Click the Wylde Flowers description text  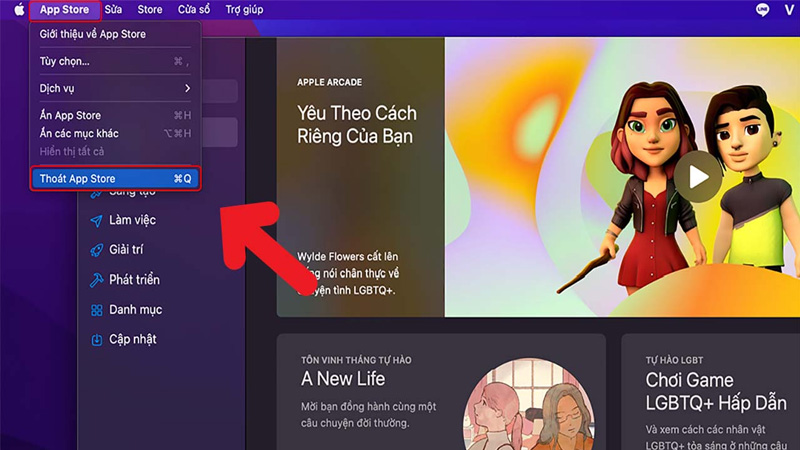click(x=348, y=273)
